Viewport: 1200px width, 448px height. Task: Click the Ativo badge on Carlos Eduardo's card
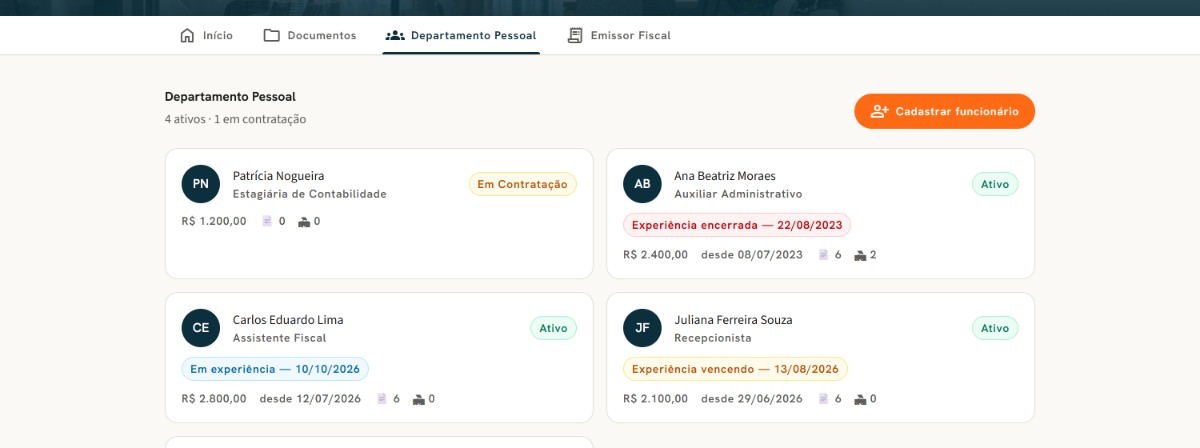[x=553, y=328]
